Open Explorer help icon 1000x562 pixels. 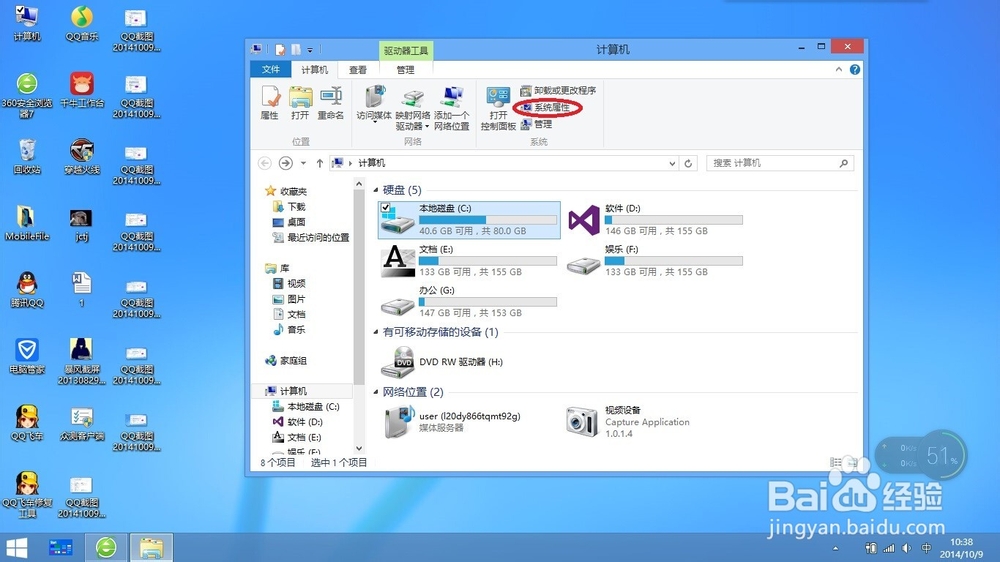[x=855, y=70]
